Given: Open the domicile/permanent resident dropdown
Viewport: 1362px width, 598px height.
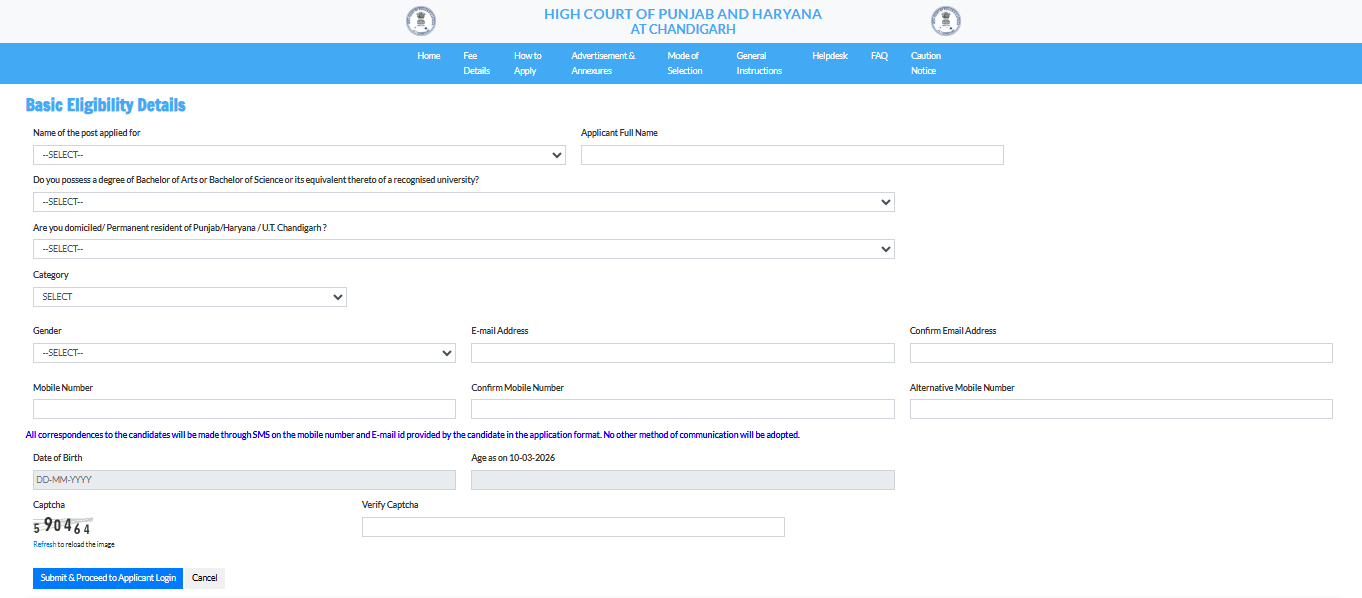Looking at the screenshot, I should (463, 248).
